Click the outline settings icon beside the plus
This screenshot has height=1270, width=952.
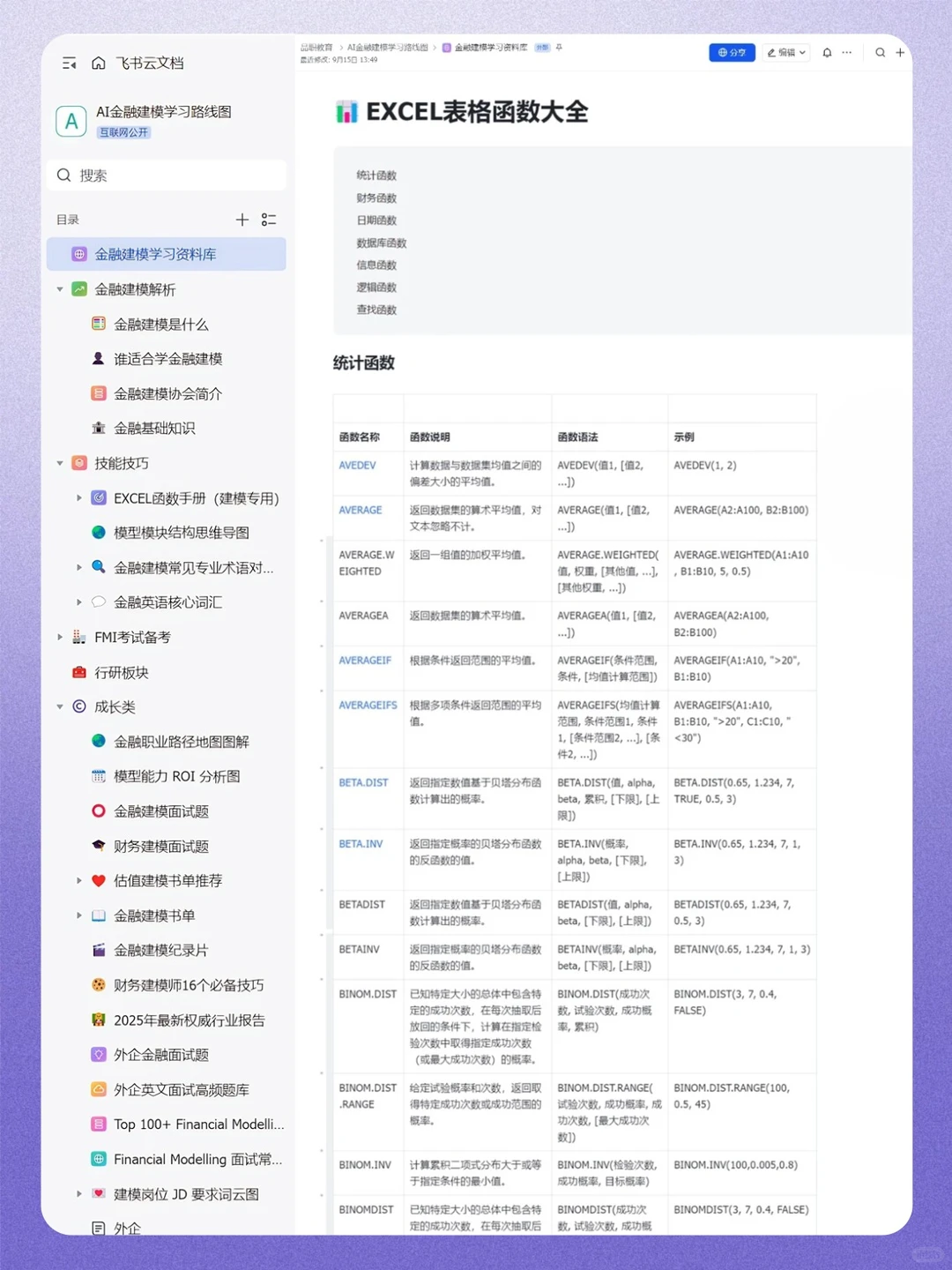[269, 219]
